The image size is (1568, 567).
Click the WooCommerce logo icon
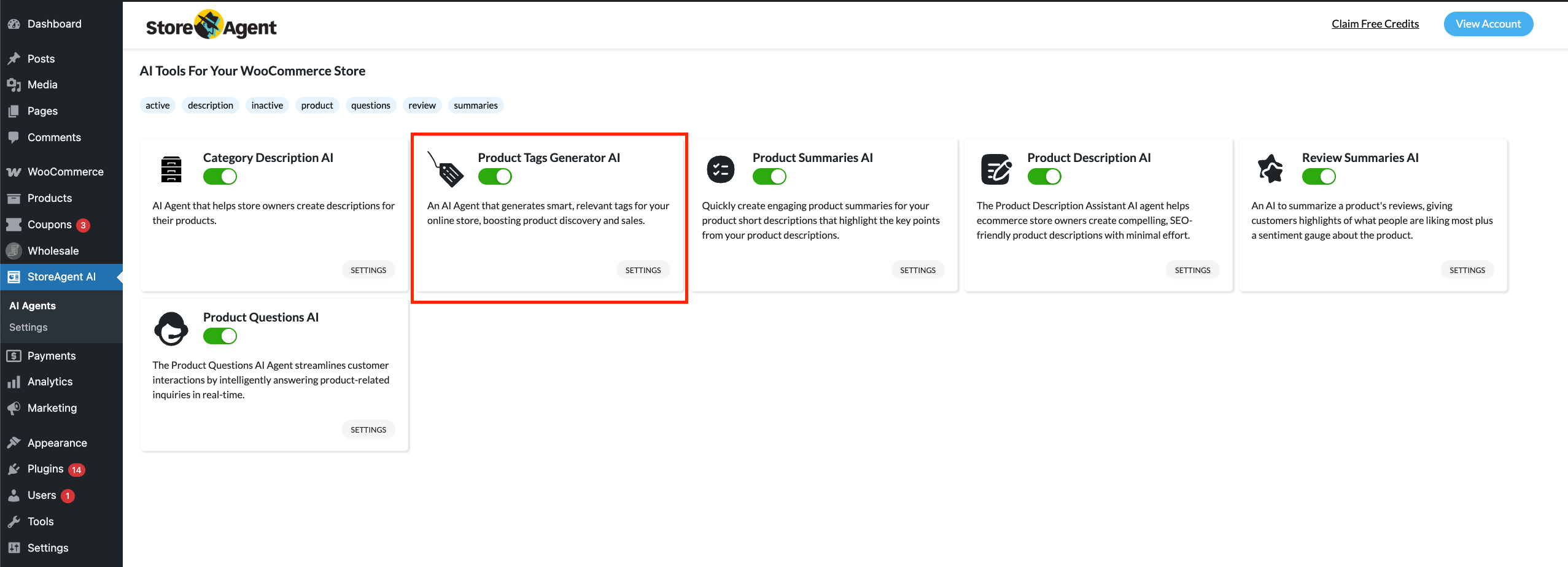pyautogui.click(x=14, y=172)
